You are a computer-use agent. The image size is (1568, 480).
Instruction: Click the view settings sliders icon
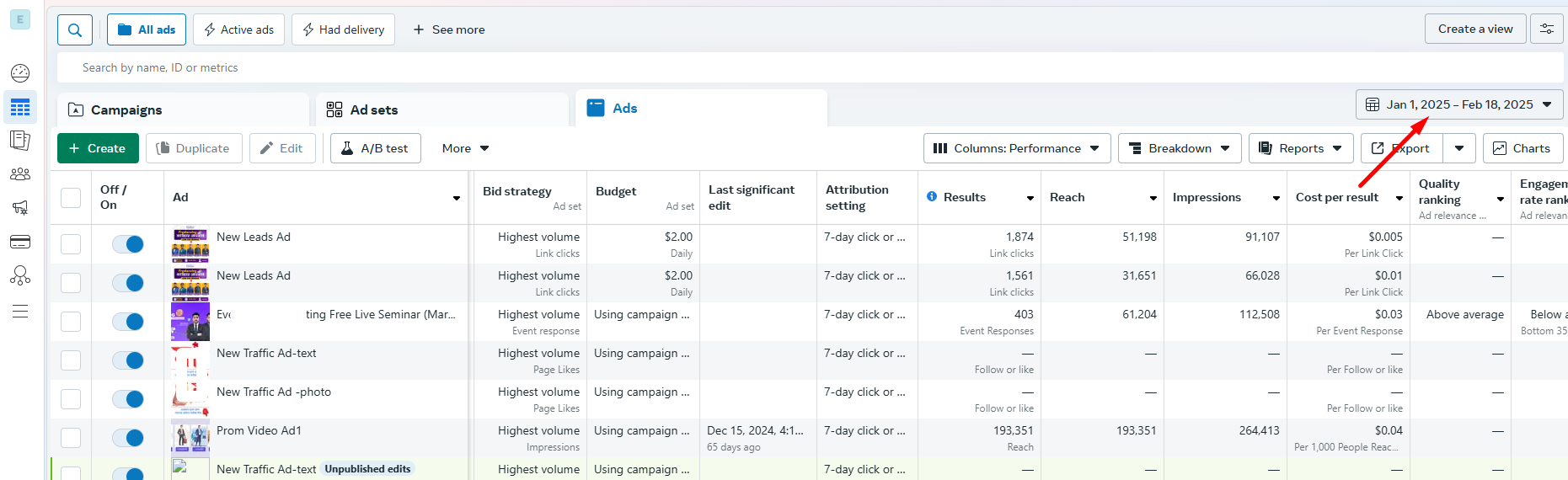click(x=1546, y=29)
